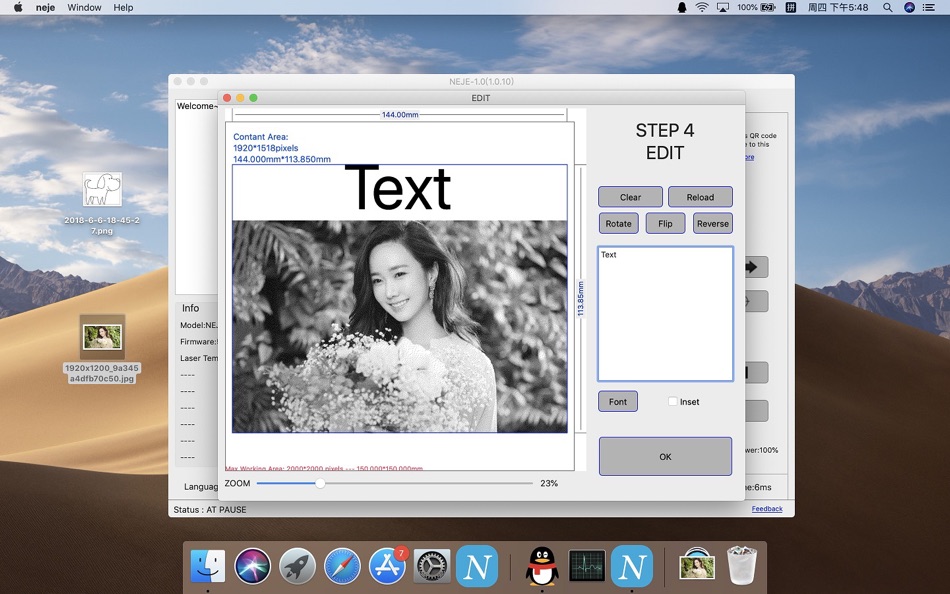The height and width of the screenshot is (594, 950).
Task: Open the photo preview dock item
Action: click(x=697, y=566)
